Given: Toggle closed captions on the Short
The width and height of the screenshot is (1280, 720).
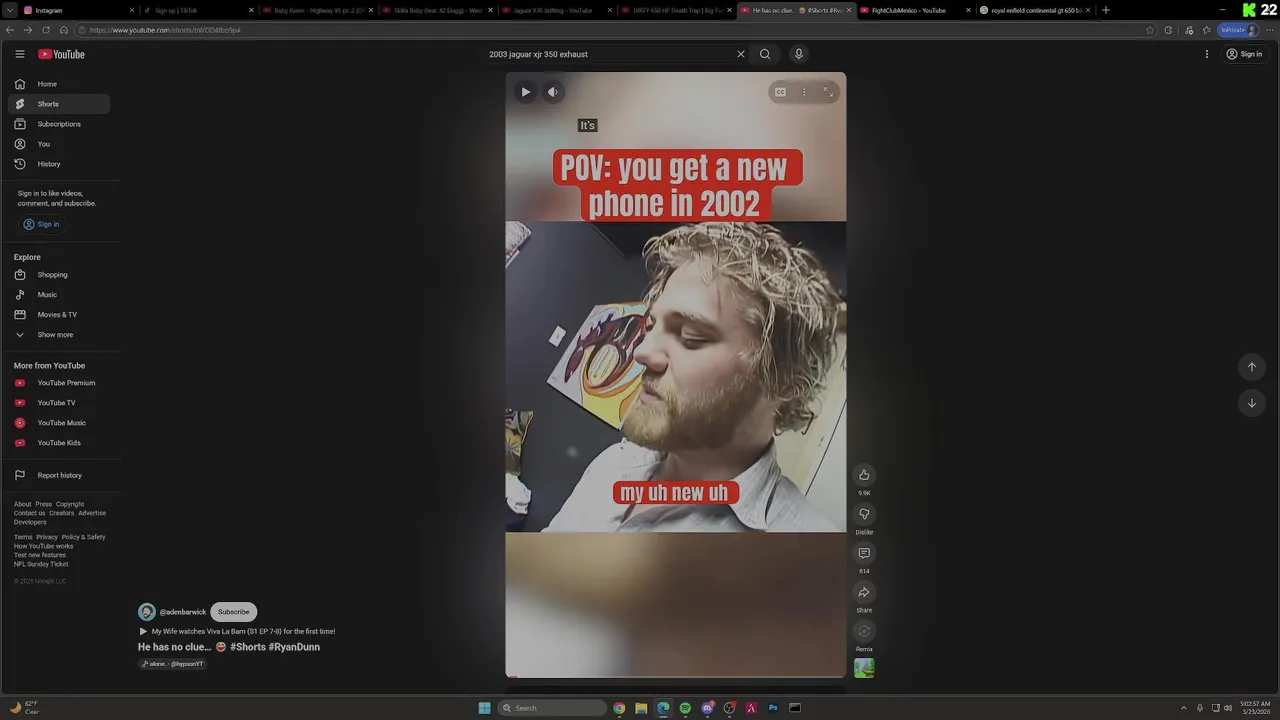Looking at the screenshot, I should point(780,92).
